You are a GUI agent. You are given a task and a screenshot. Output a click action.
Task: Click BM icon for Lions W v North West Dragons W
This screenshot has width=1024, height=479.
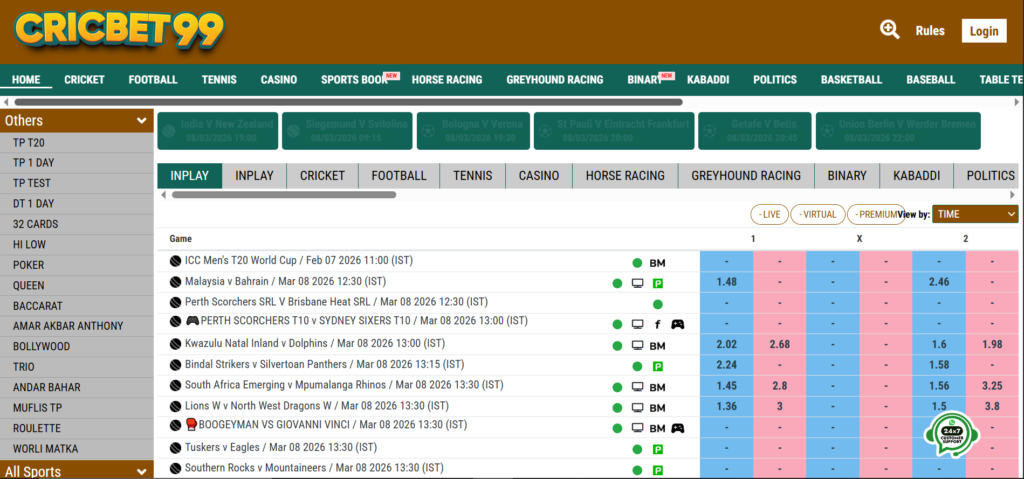click(x=657, y=408)
